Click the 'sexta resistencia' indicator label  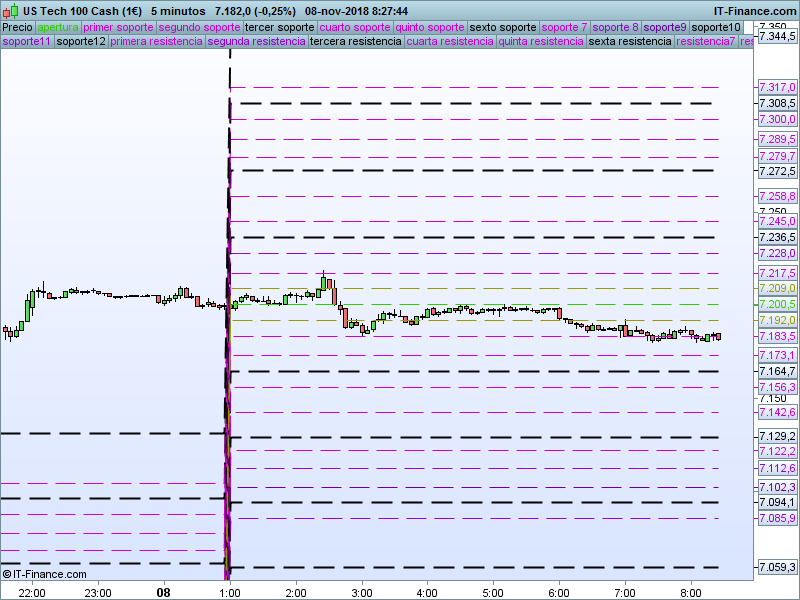[x=630, y=42]
